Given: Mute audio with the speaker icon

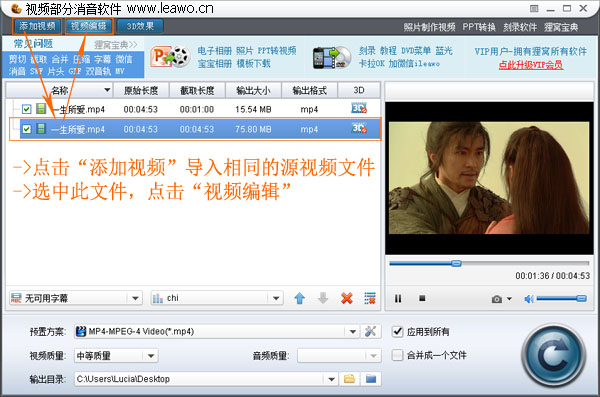Looking at the screenshot, I should (x=529, y=299).
